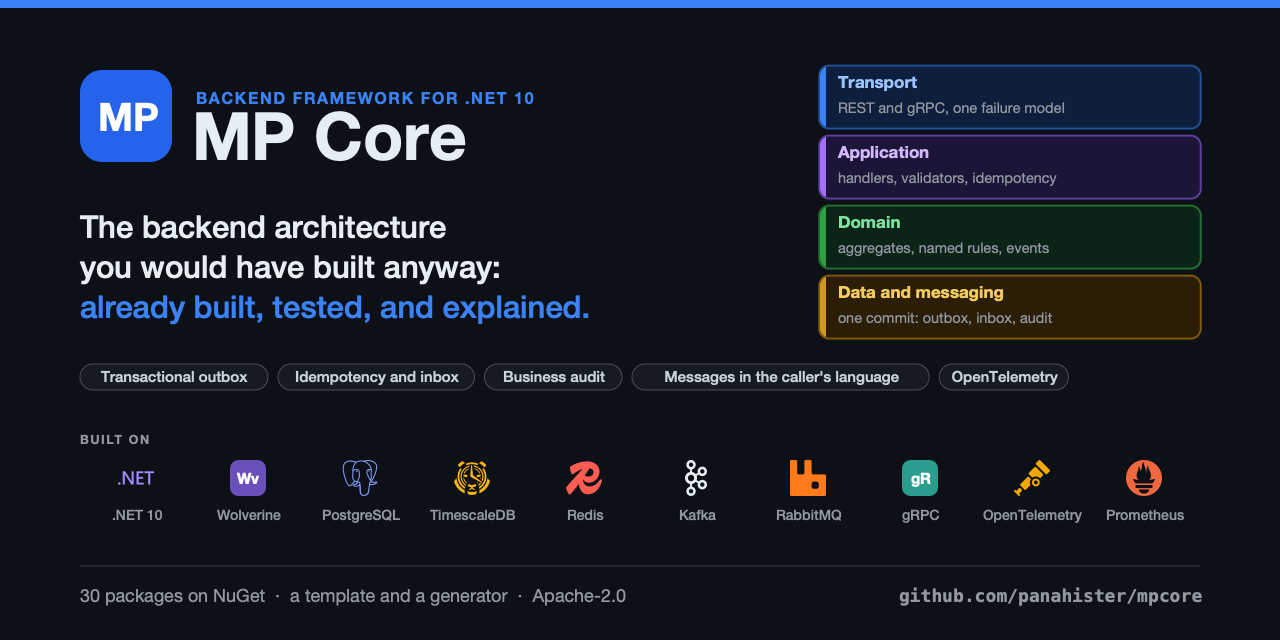Click 'a template and a generator' text
This screenshot has height=640, width=1280.
(x=399, y=596)
